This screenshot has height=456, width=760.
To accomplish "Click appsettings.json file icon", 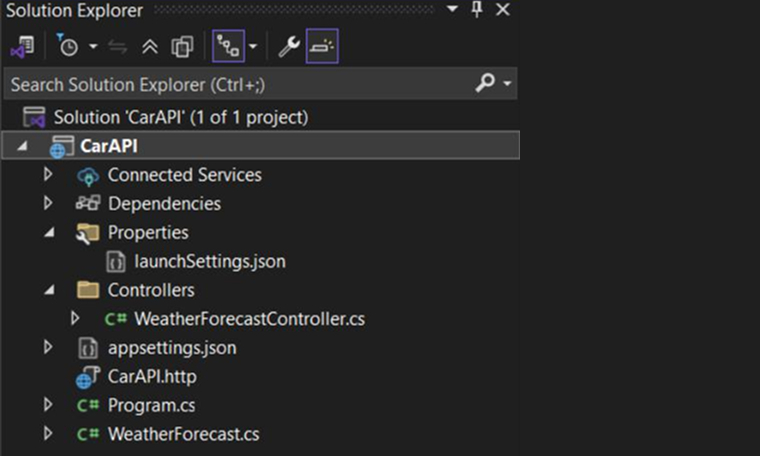I will [88, 348].
